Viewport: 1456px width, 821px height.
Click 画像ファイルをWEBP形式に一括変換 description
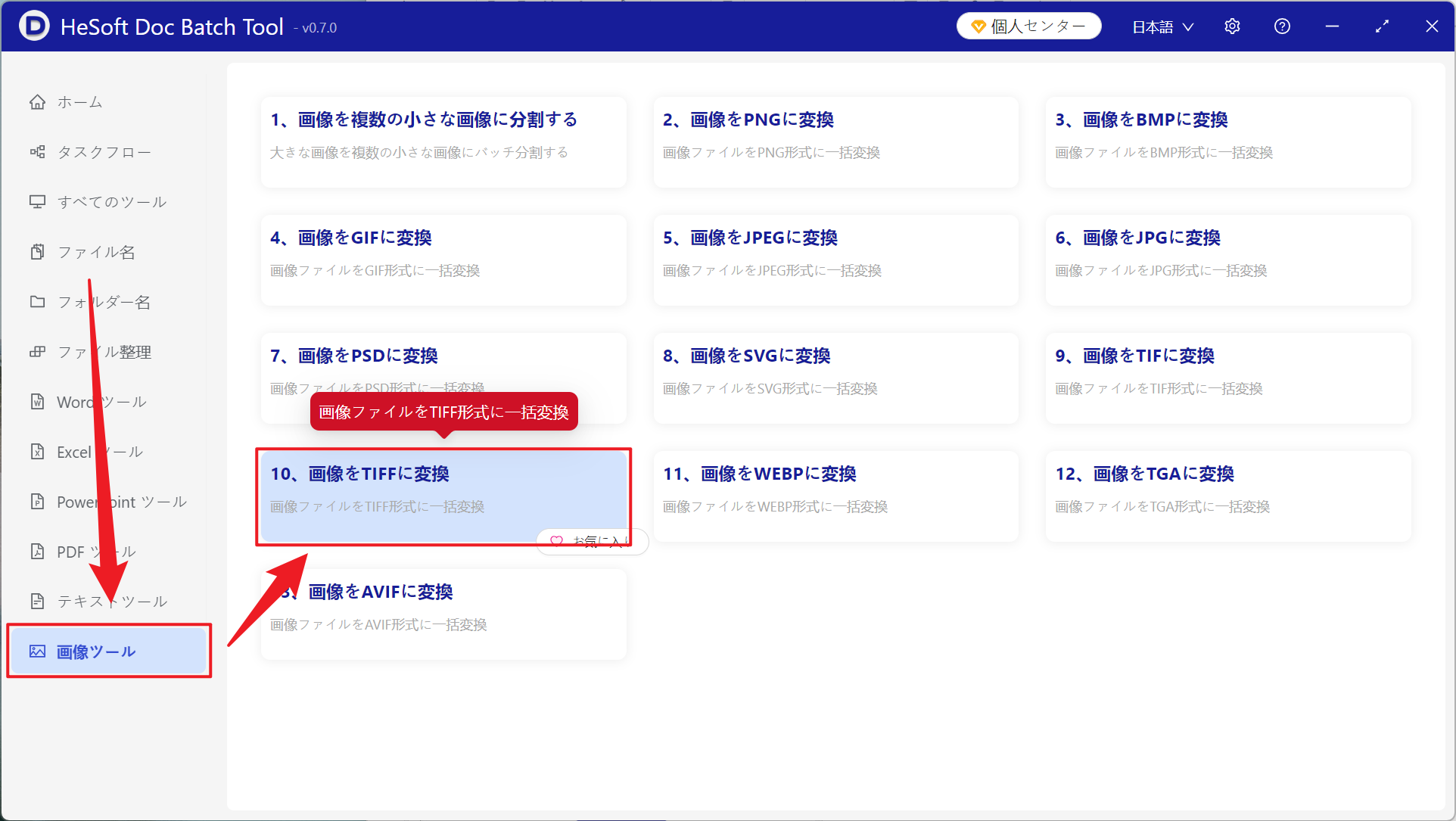[775, 507]
